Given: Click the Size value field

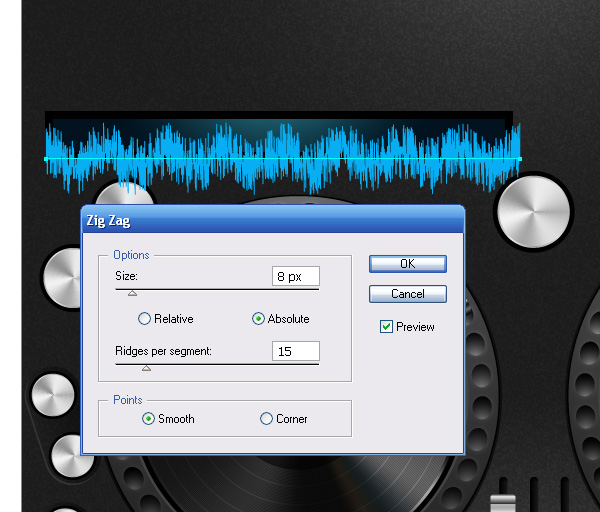Looking at the screenshot, I should (296, 276).
